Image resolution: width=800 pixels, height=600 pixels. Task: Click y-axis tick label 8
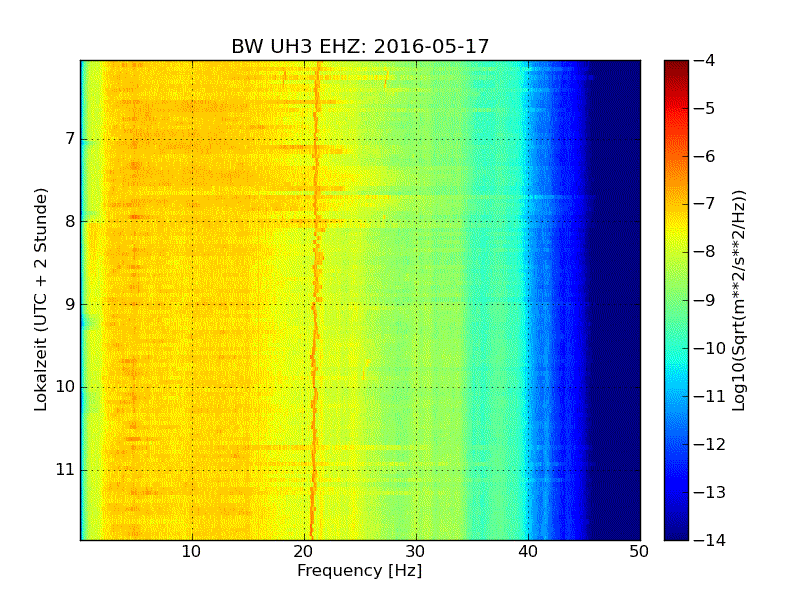[x=70, y=221]
